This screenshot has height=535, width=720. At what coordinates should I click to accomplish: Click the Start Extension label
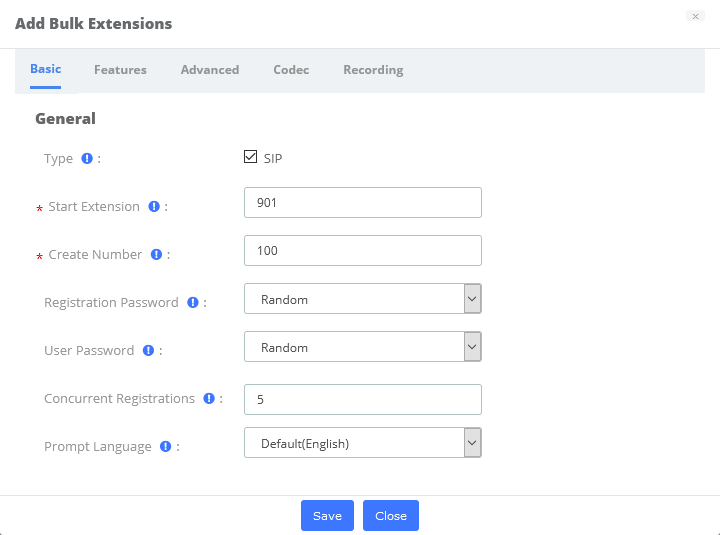coord(94,207)
